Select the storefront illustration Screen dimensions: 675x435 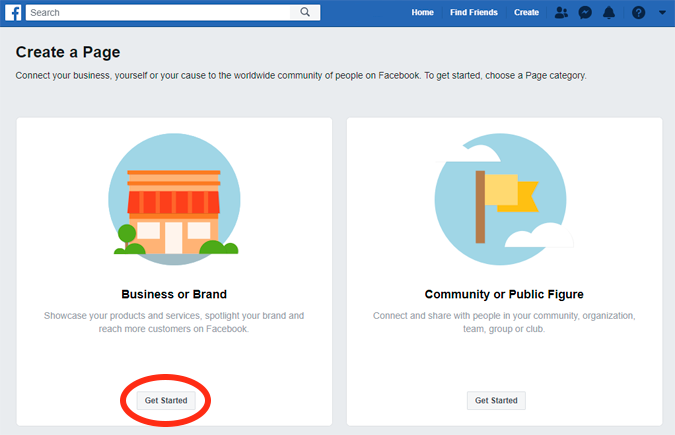click(174, 199)
